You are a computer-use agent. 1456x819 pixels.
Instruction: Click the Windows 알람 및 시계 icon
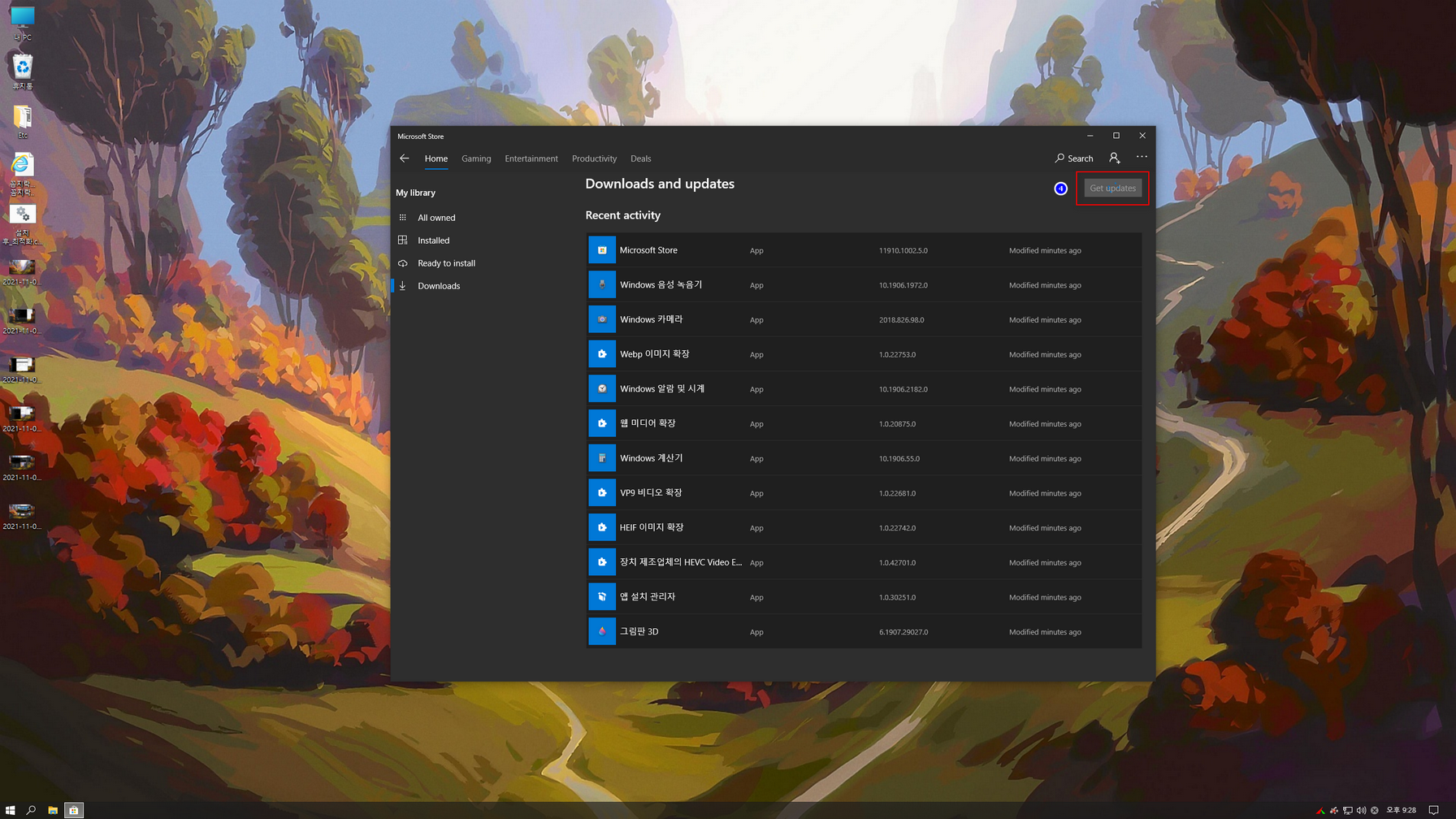click(x=602, y=389)
